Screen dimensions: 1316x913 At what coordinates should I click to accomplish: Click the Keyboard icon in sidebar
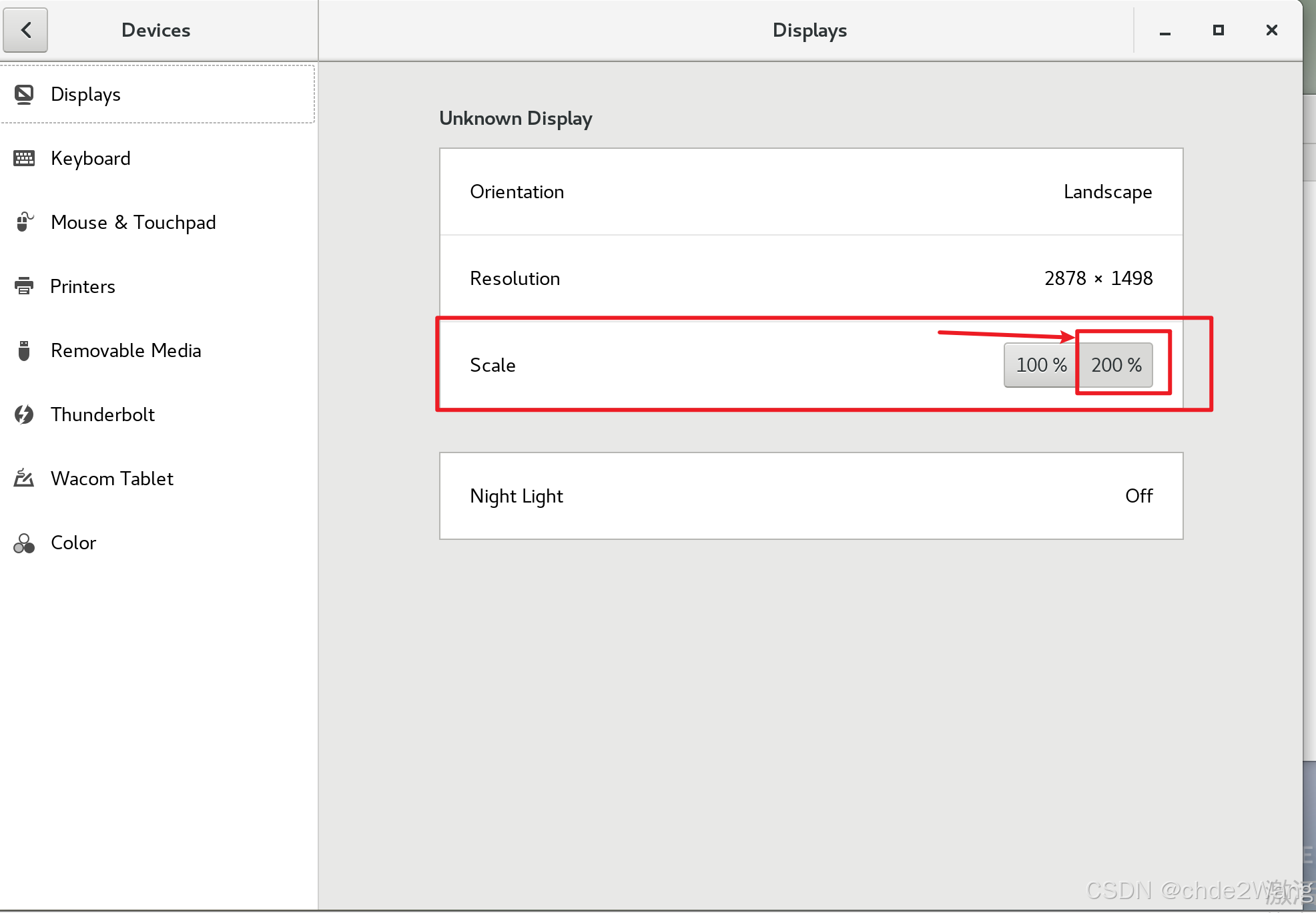[x=24, y=158]
